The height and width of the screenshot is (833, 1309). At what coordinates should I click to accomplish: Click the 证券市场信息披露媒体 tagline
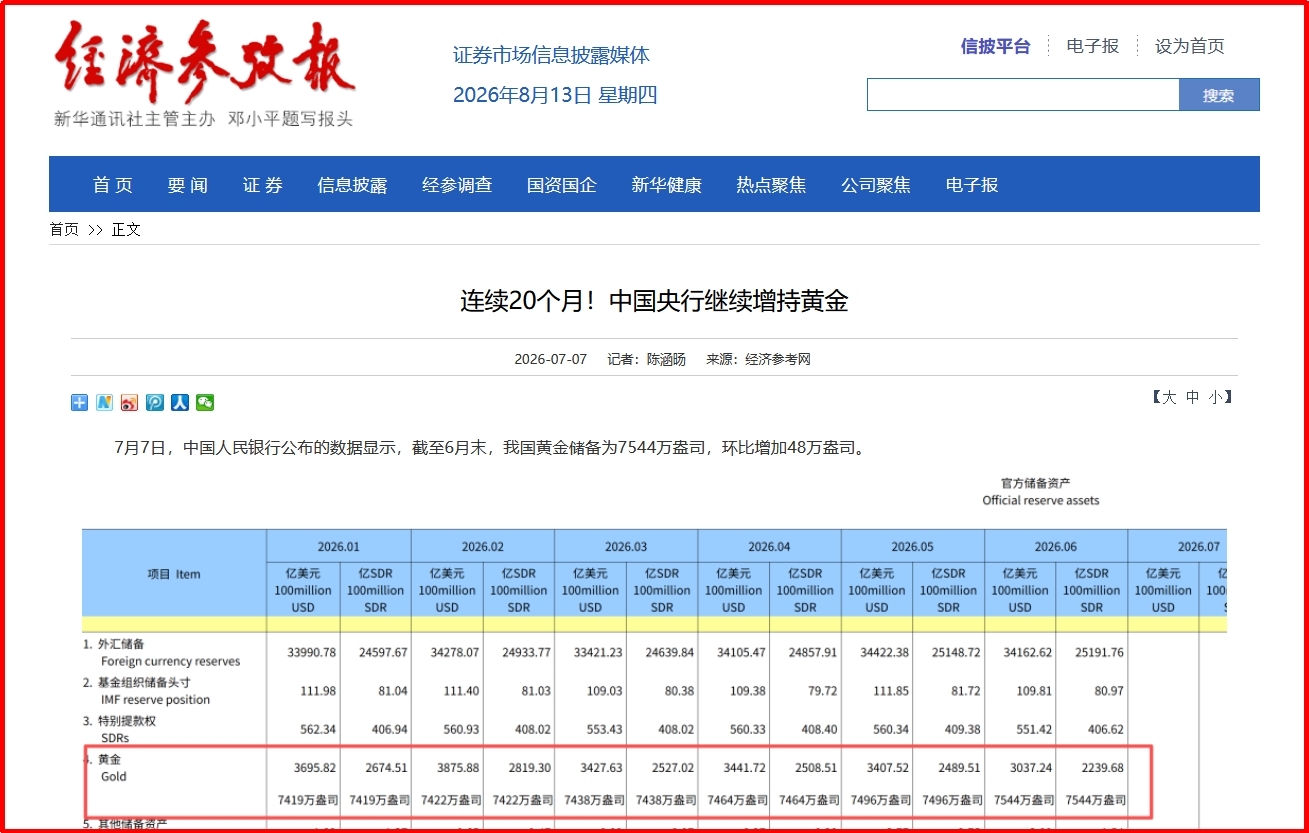[551, 55]
